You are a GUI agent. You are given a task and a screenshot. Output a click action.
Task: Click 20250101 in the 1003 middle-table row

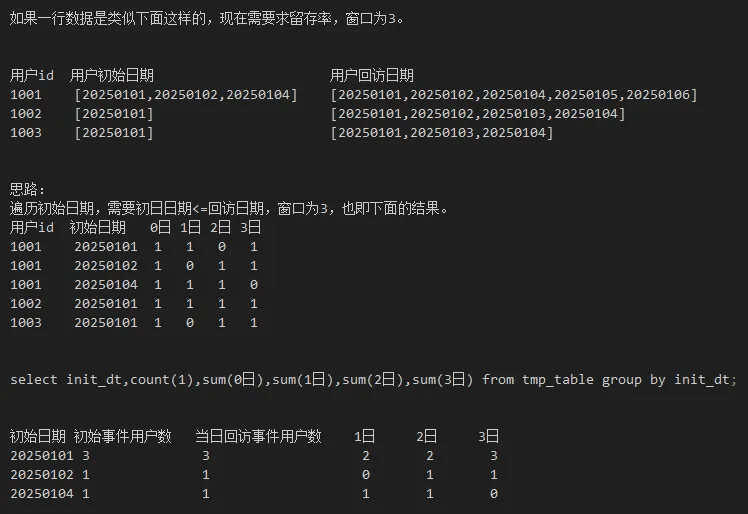pos(105,322)
